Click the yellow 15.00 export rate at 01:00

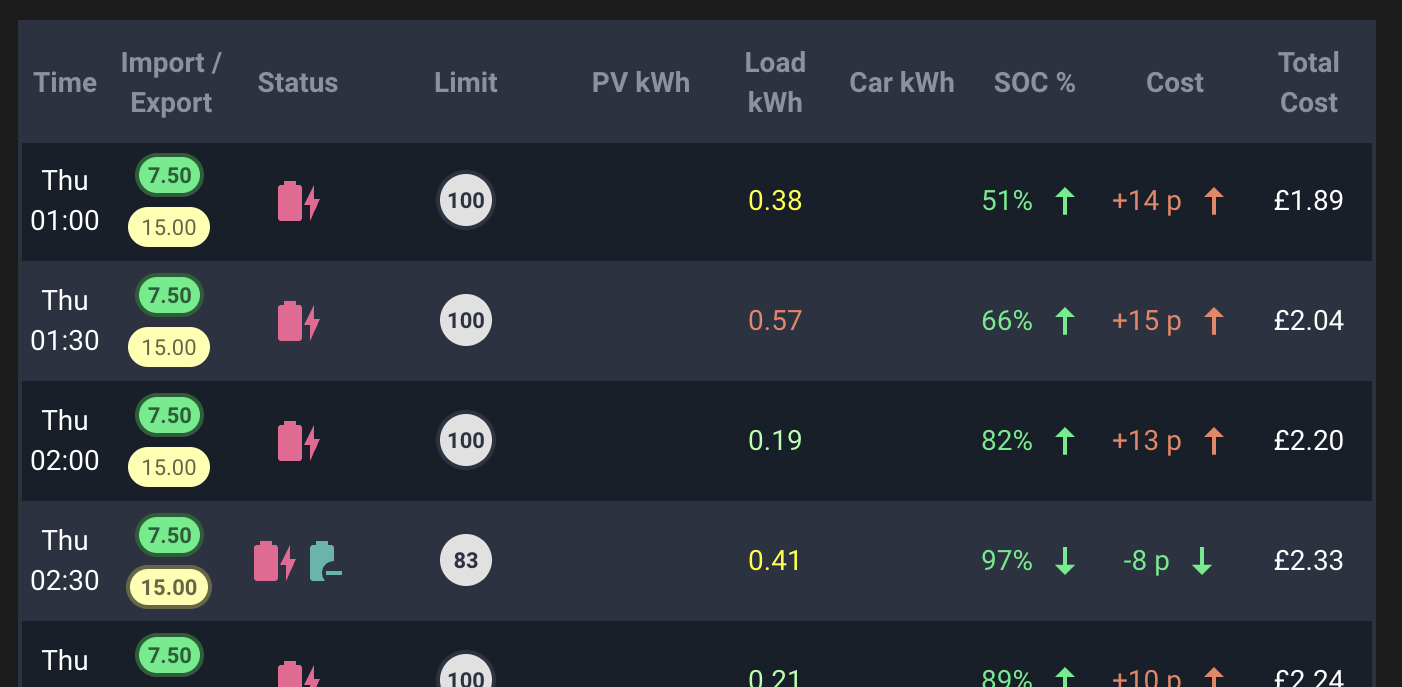[x=169, y=227]
